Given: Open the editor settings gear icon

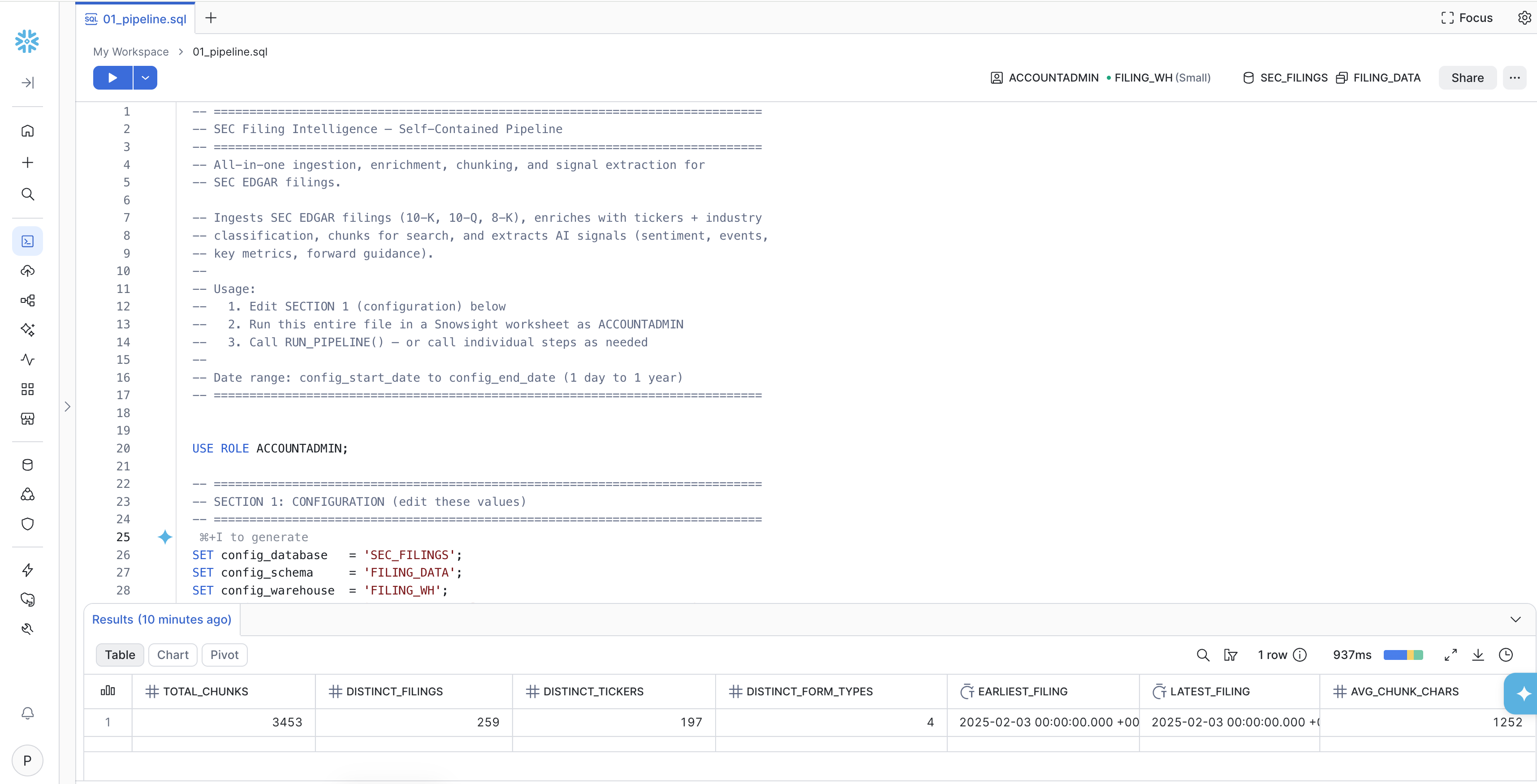Looking at the screenshot, I should pos(1524,18).
